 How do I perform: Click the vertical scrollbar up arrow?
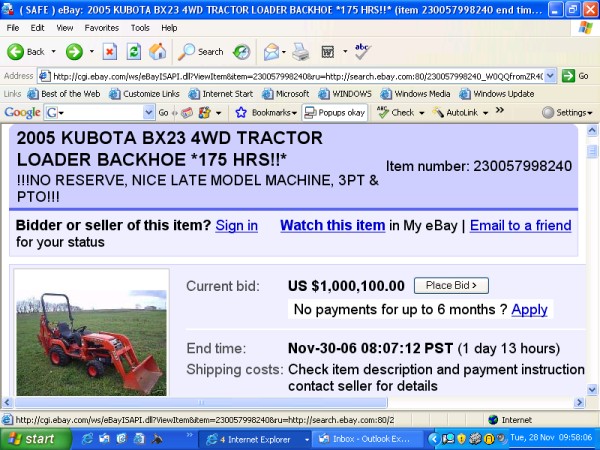click(x=592, y=131)
